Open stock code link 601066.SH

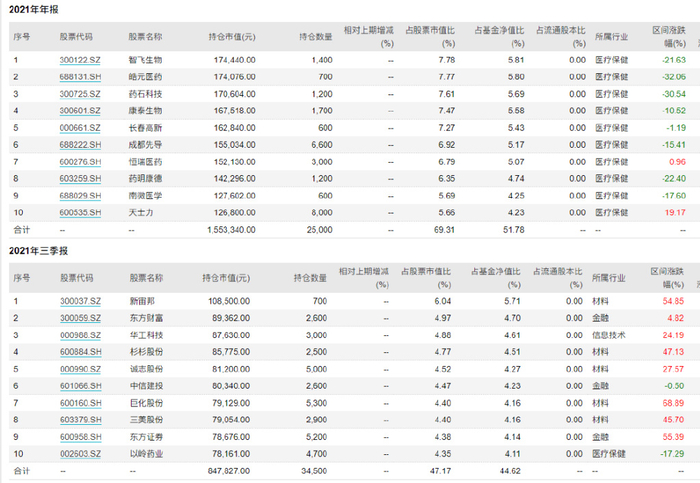pos(81,386)
